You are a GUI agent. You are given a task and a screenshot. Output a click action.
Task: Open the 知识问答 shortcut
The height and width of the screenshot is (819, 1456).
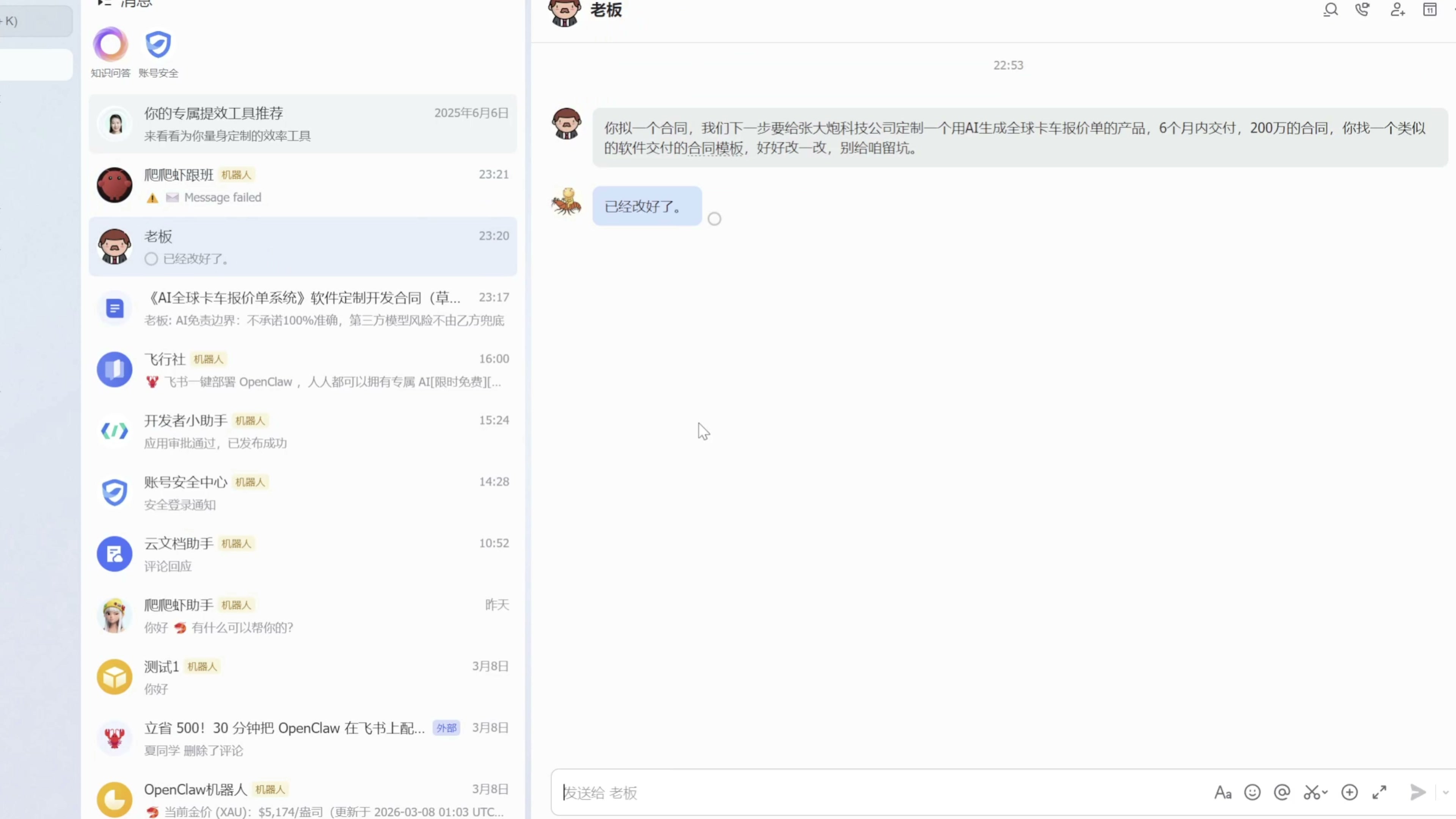(x=110, y=45)
